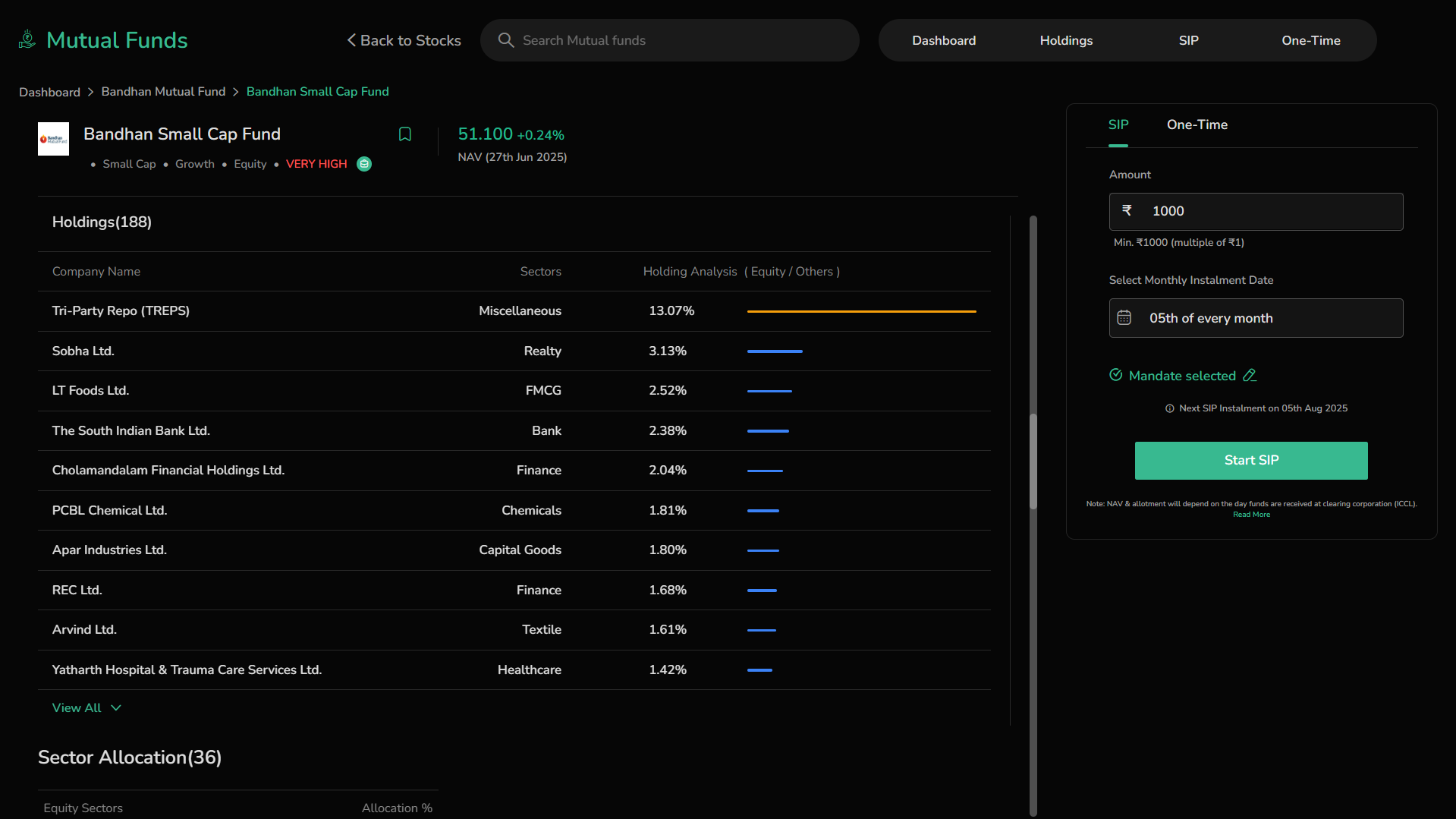Click the Sector Allocation(36) heading

130,758
